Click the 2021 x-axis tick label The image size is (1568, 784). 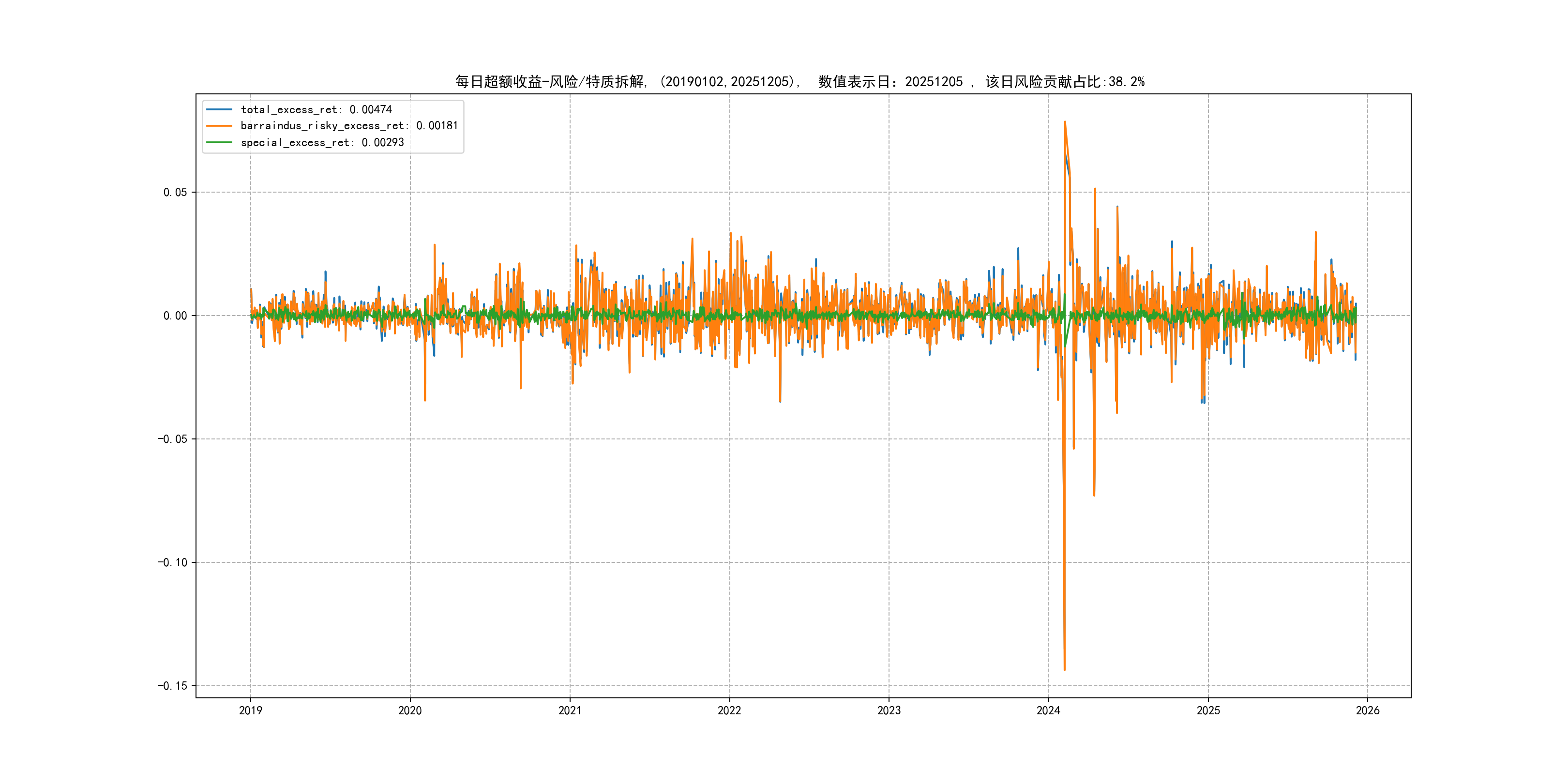click(x=570, y=710)
